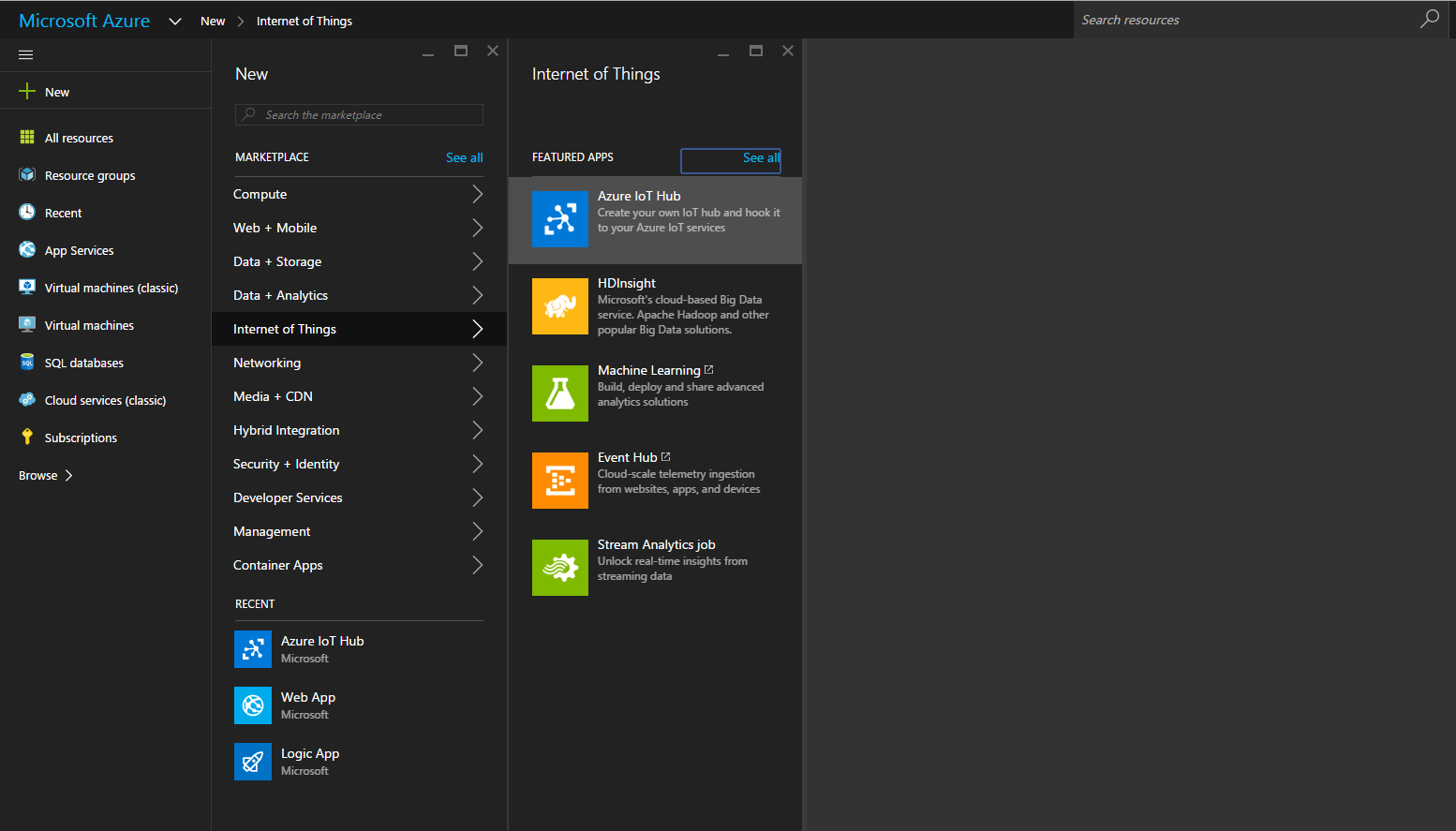Click See all next to Marketplace
The height and width of the screenshot is (831, 1456).
[x=465, y=157]
